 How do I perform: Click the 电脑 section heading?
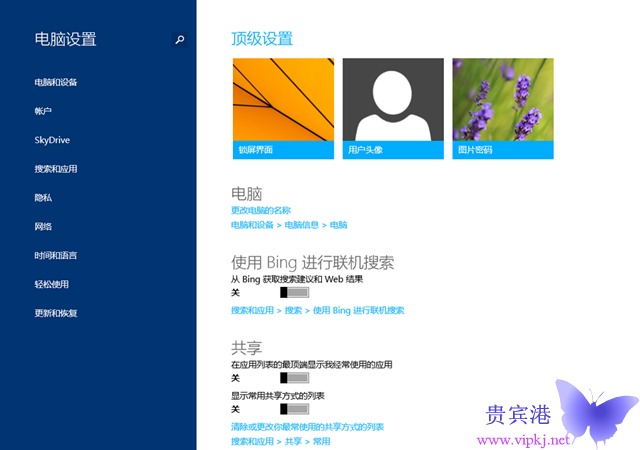tap(247, 194)
